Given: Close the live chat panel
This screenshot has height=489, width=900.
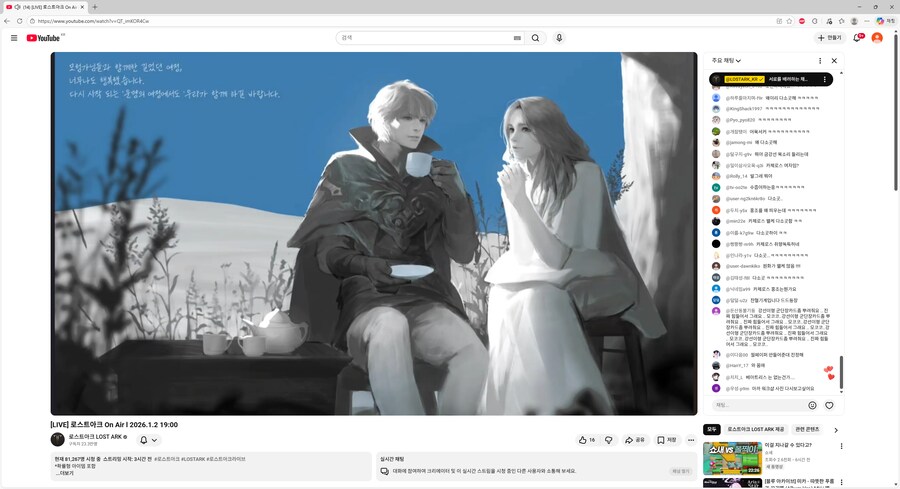Looking at the screenshot, I should [x=834, y=60].
